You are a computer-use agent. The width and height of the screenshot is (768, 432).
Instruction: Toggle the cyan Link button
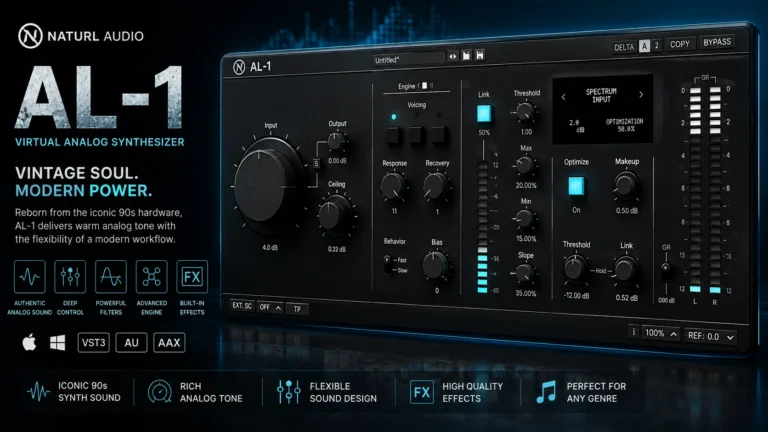483,113
